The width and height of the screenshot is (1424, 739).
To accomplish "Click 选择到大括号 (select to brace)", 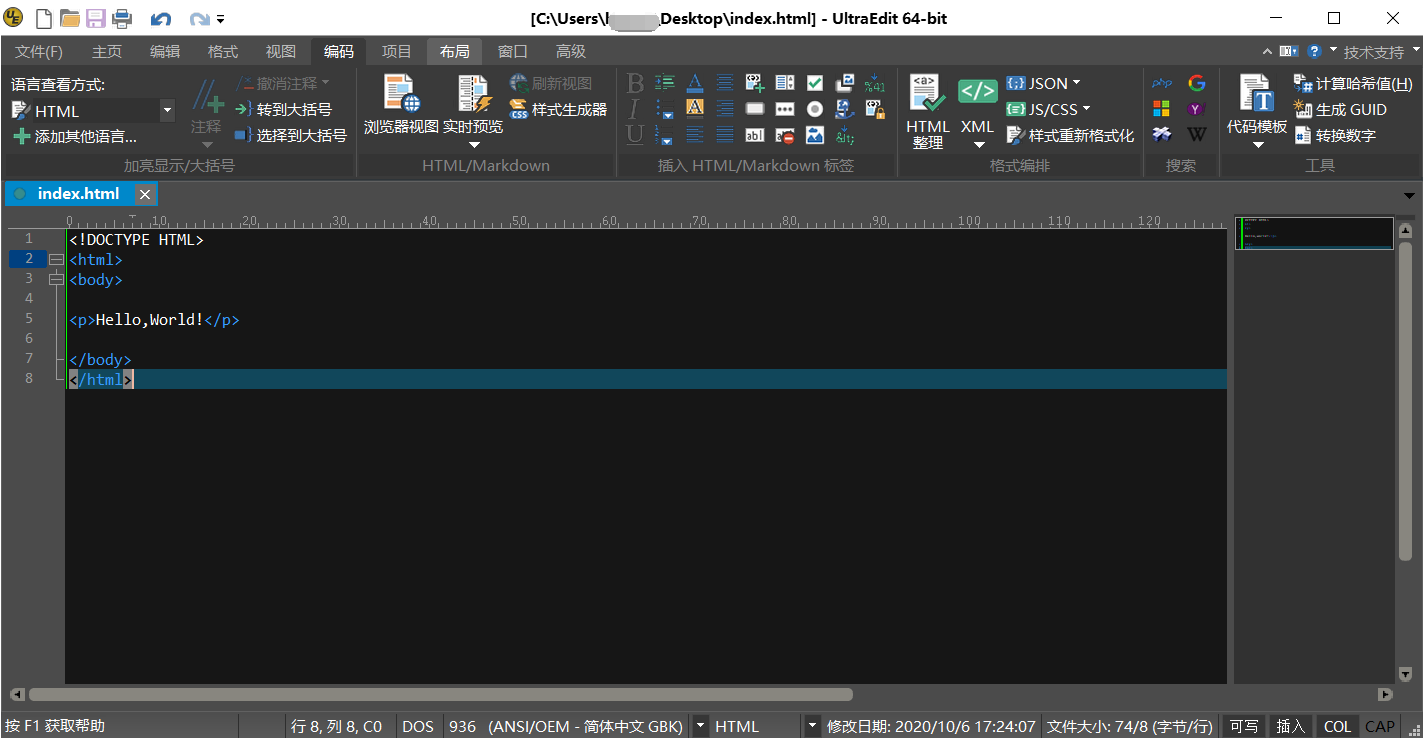I will [291, 135].
